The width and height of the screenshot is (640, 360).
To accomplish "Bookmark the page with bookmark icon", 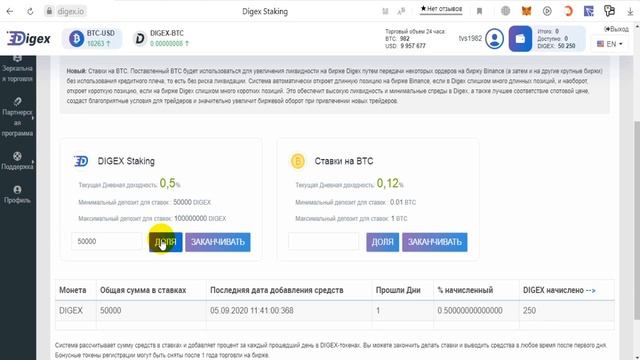I will coord(479,11).
